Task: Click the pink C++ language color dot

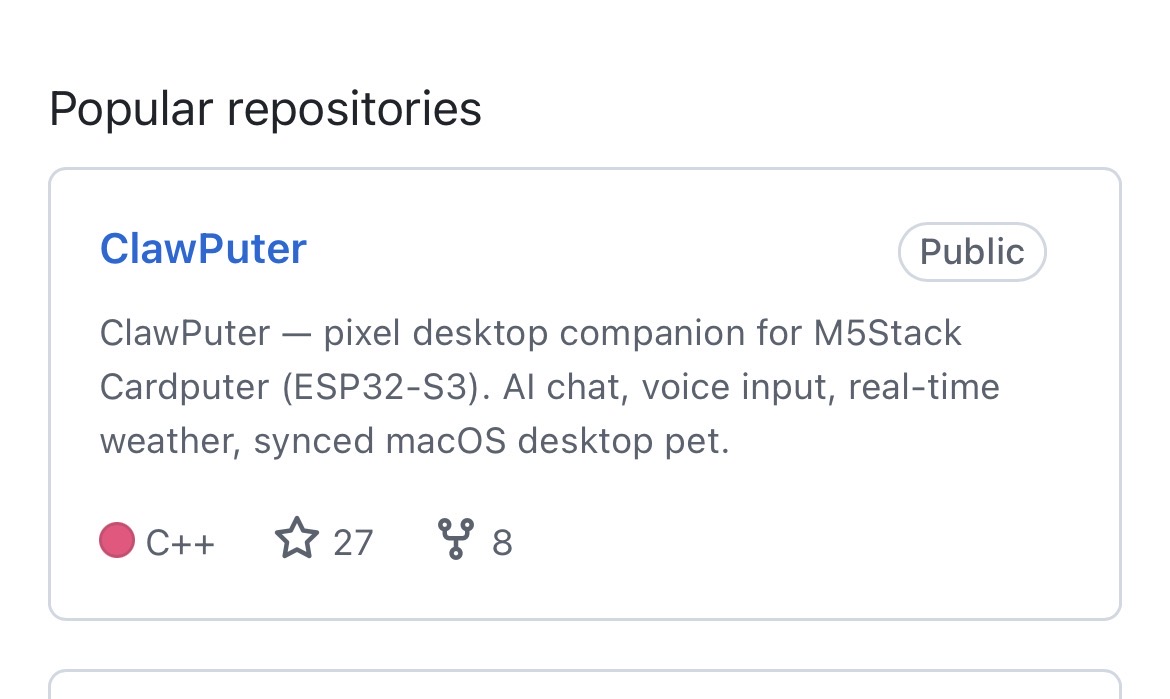Action: (x=117, y=540)
